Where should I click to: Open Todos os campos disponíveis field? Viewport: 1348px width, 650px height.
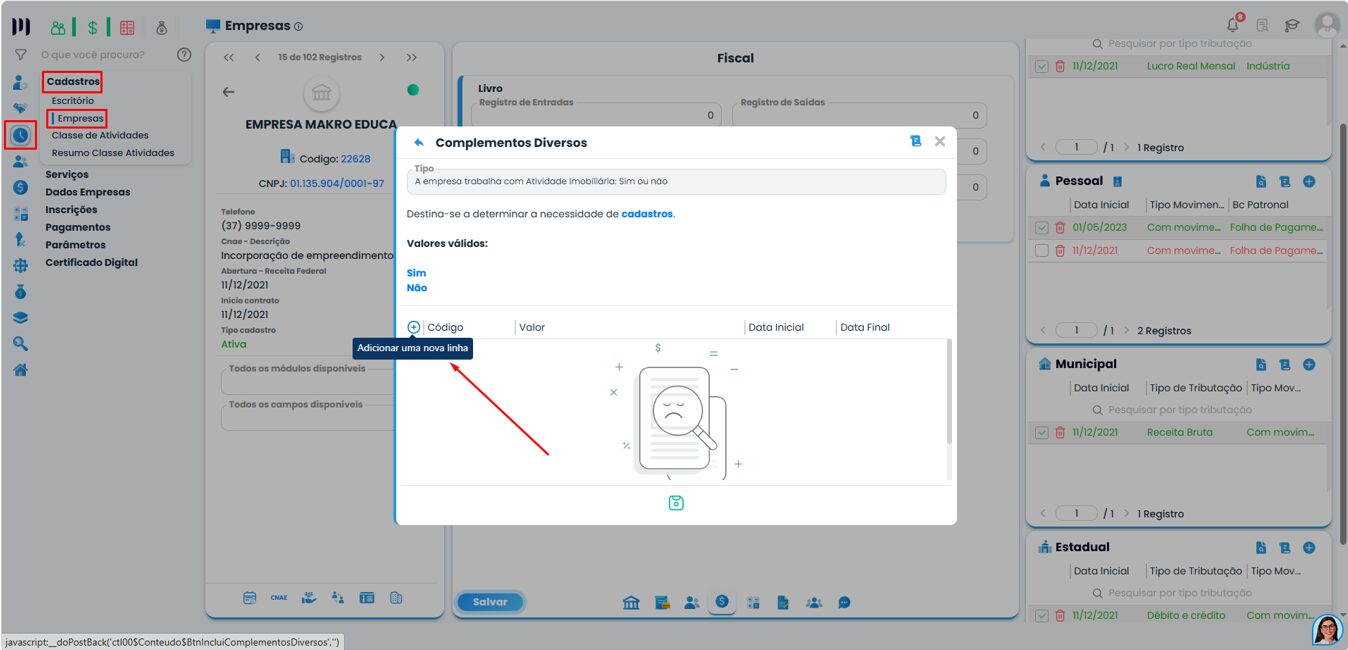click(308, 416)
